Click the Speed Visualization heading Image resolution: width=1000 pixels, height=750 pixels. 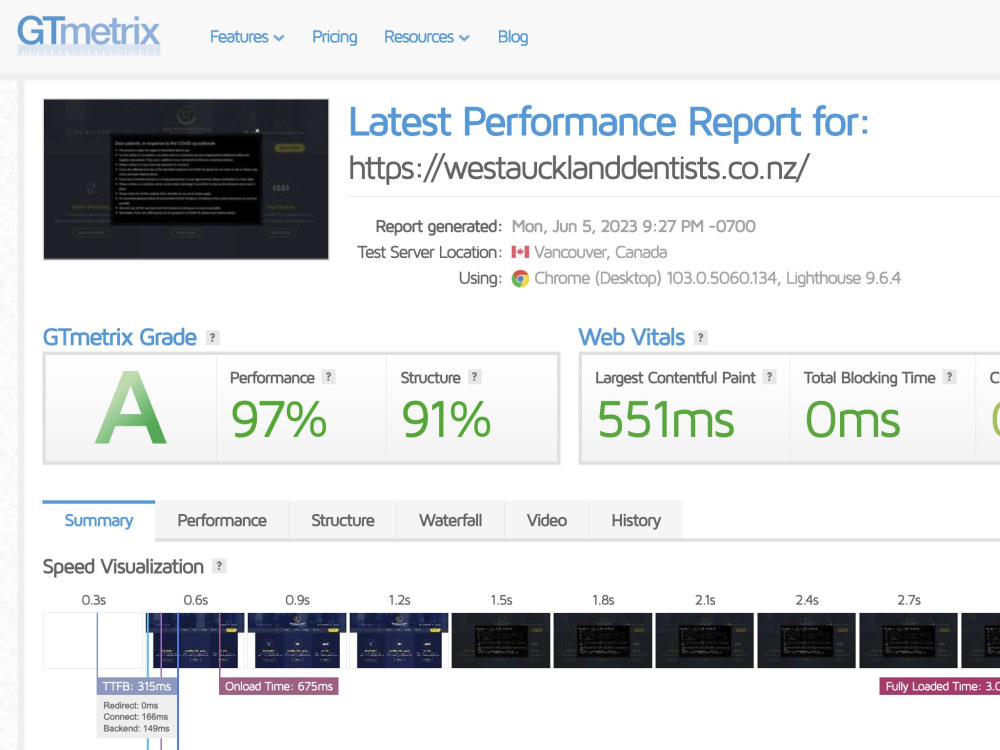(x=123, y=566)
